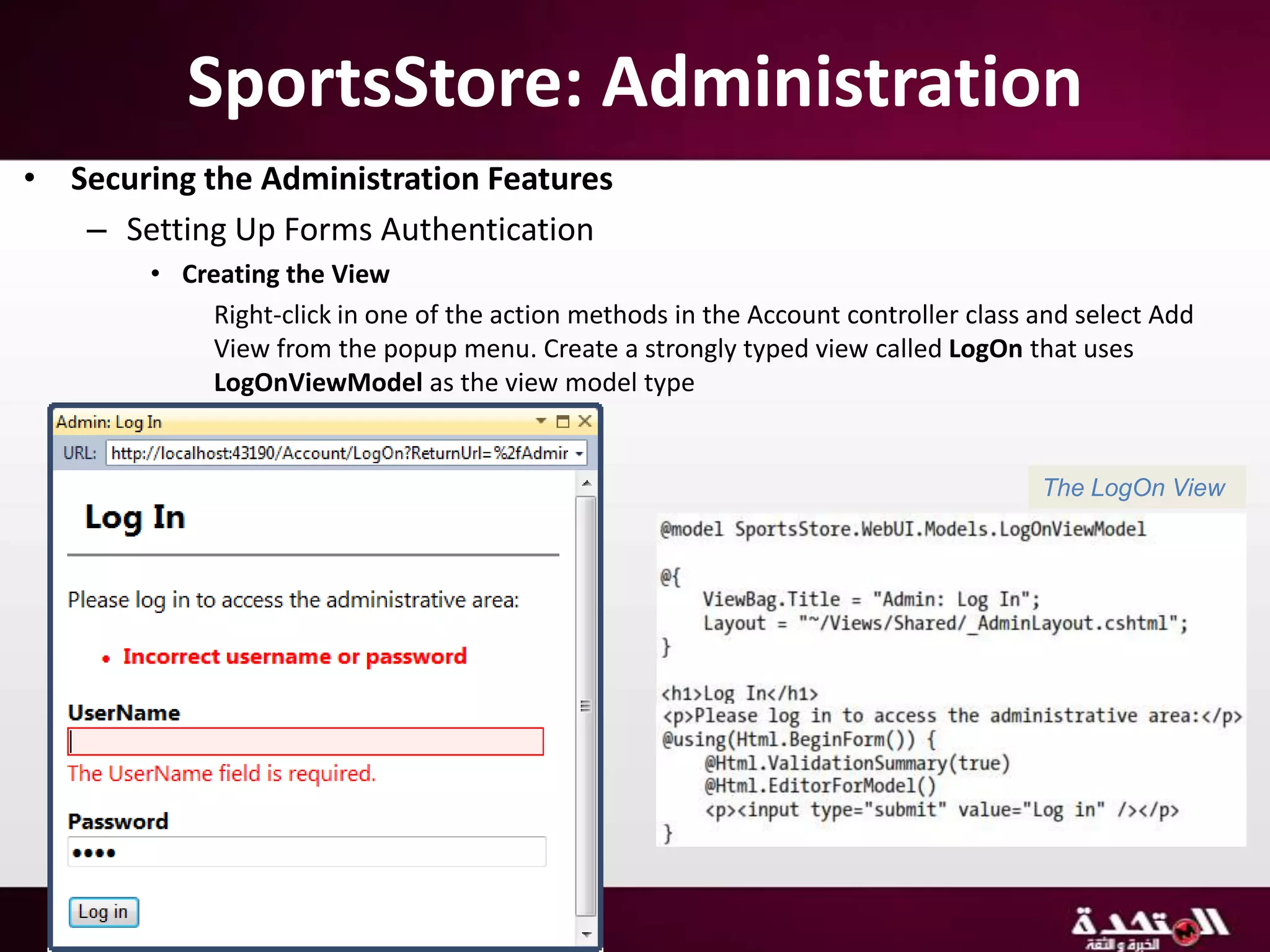Open the URL address dropdown arrow
Viewport: 1270px width, 952px height.
(x=579, y=454)
